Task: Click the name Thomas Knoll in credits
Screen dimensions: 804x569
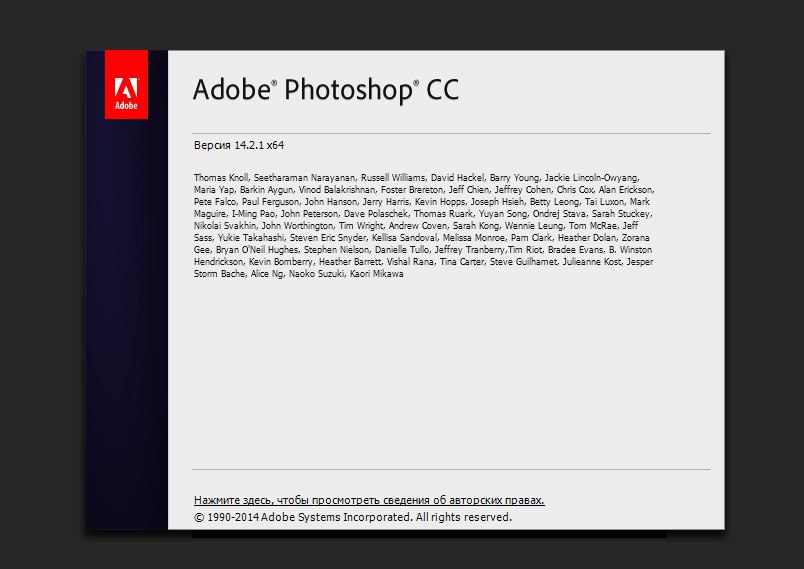Action: (x=221, y=178)
